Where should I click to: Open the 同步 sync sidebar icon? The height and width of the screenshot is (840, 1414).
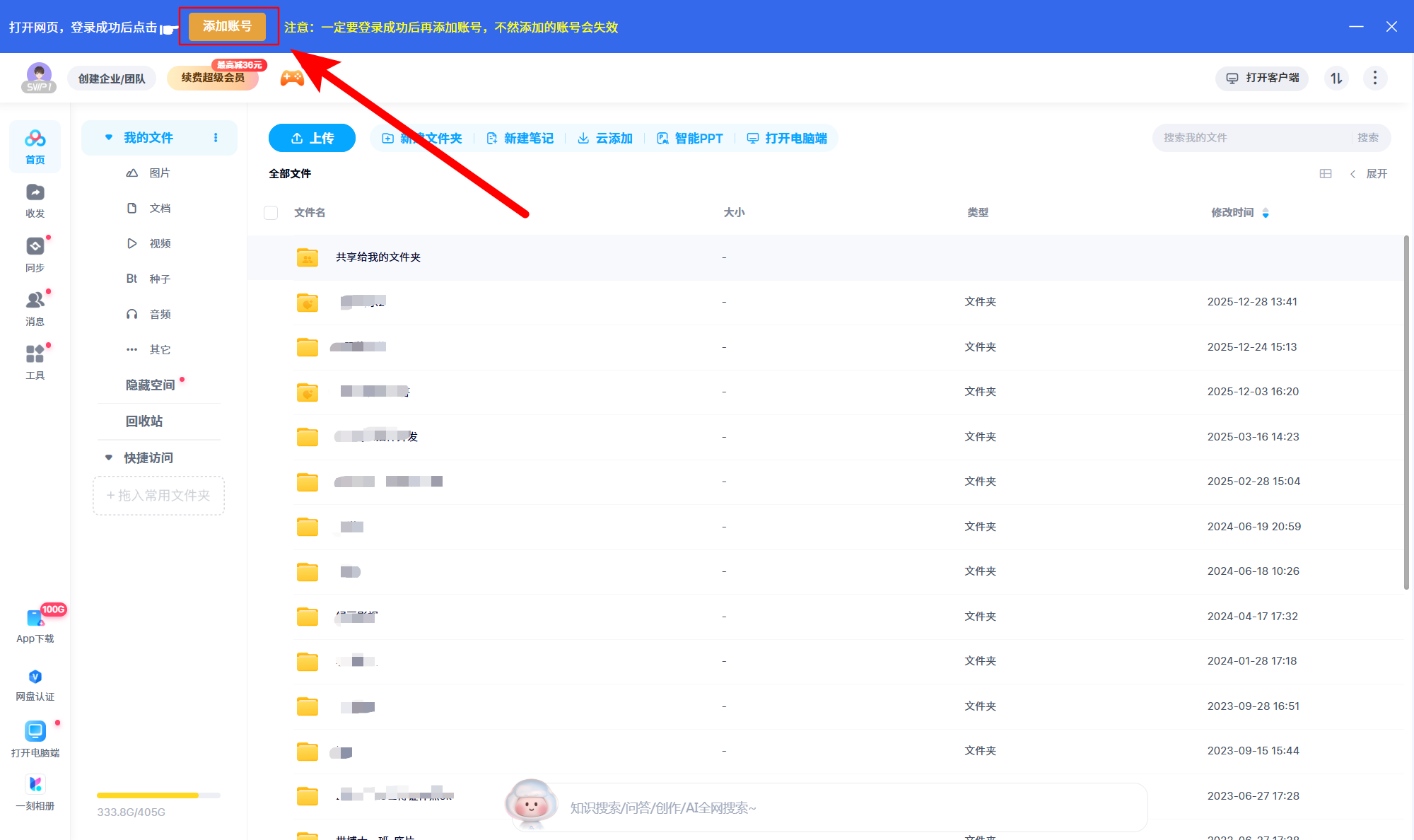click(x=35, y=247)
